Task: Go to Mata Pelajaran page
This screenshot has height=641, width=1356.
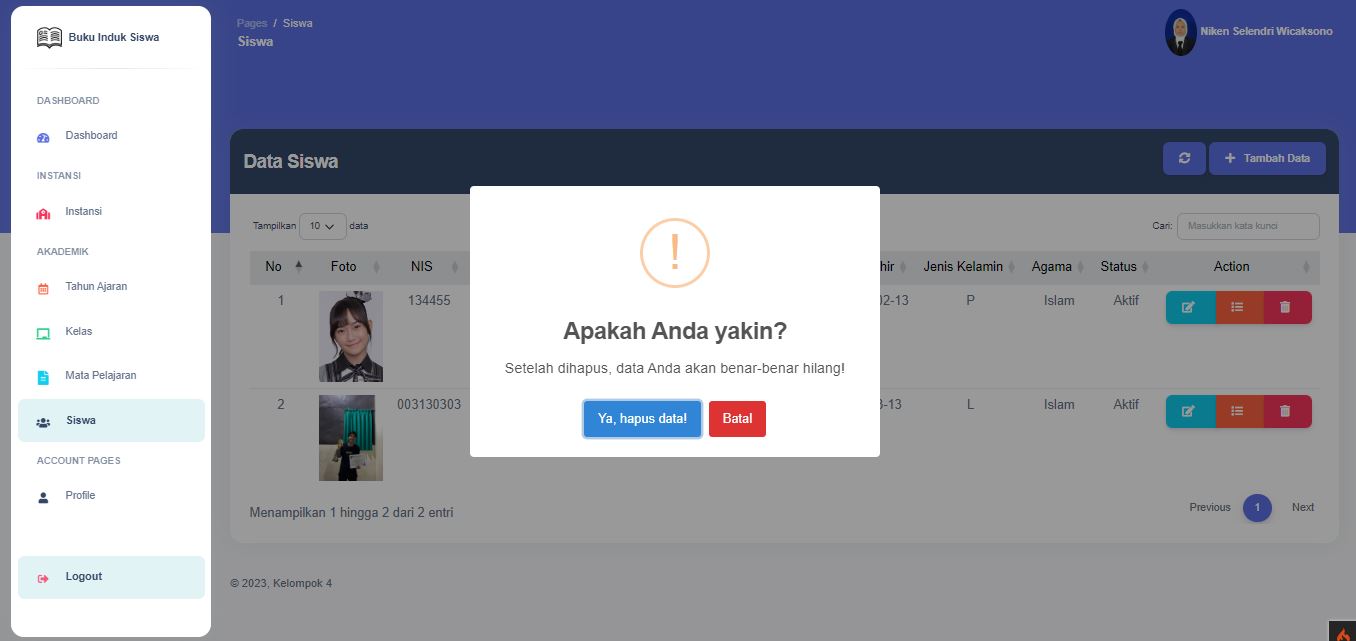Action: point(100,376)
